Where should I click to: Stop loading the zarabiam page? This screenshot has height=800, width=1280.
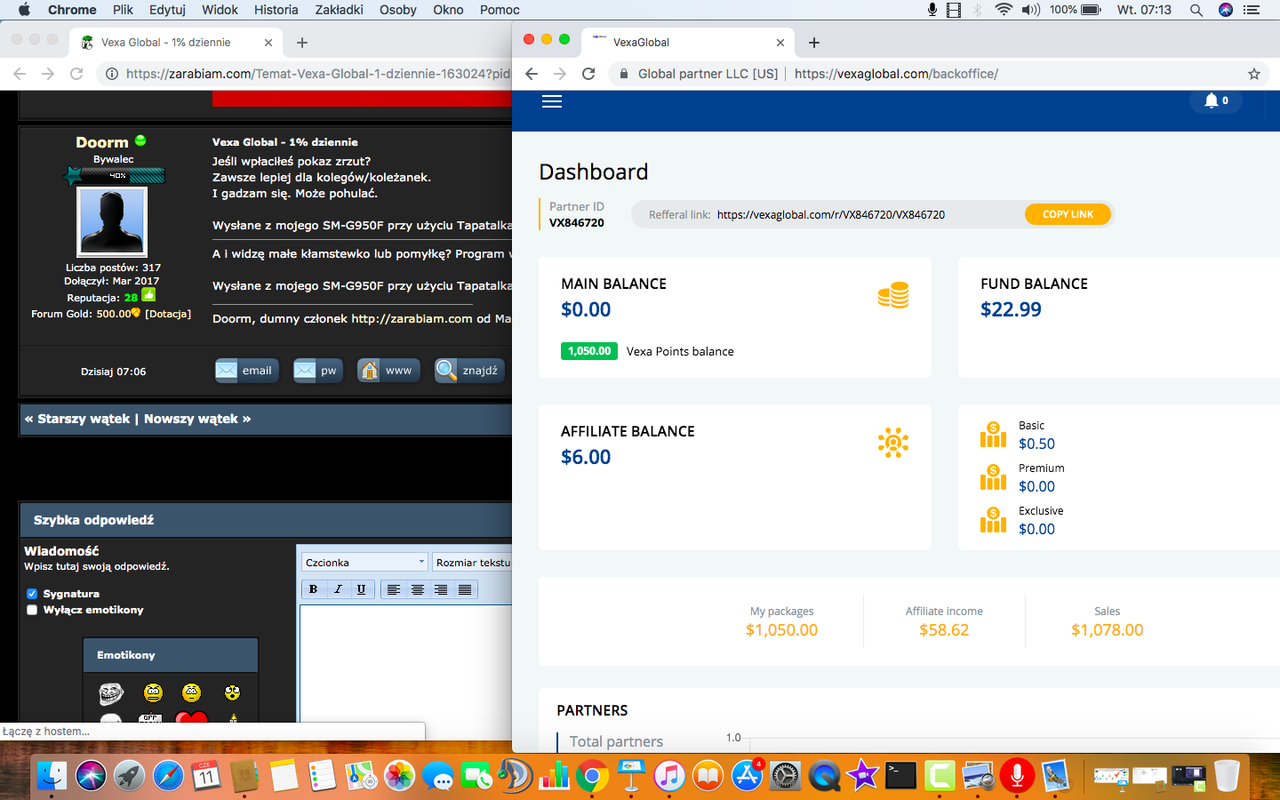pyautogui.click(x=77, y=74)
